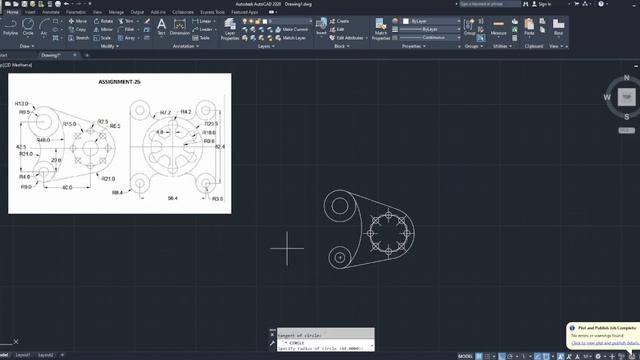
Task: Click the Leader tool
Action: [202, 29]
